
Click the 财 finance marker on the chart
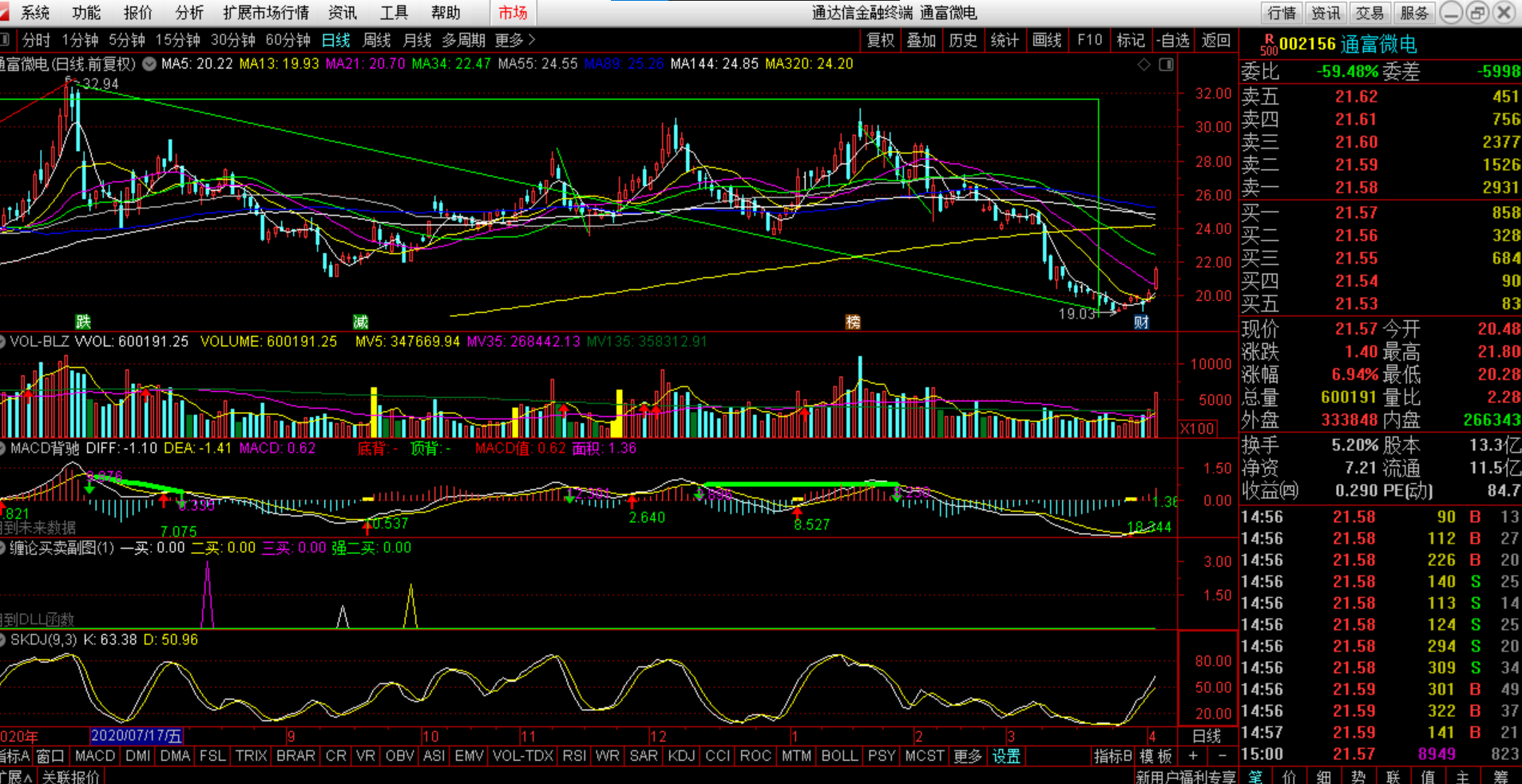pos(1141,322)
